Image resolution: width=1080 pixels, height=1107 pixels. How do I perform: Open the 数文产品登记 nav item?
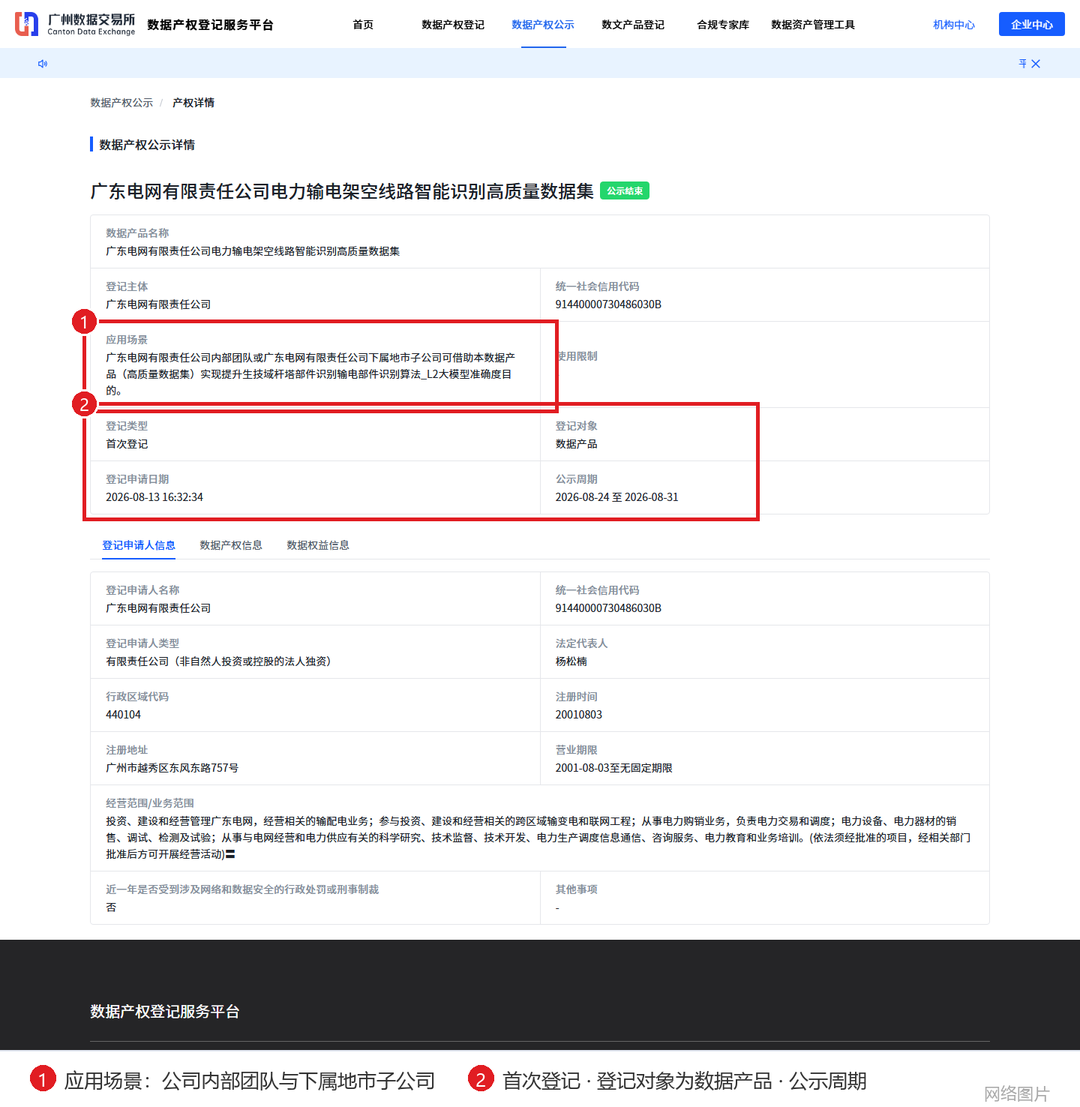tap(632, 25)
